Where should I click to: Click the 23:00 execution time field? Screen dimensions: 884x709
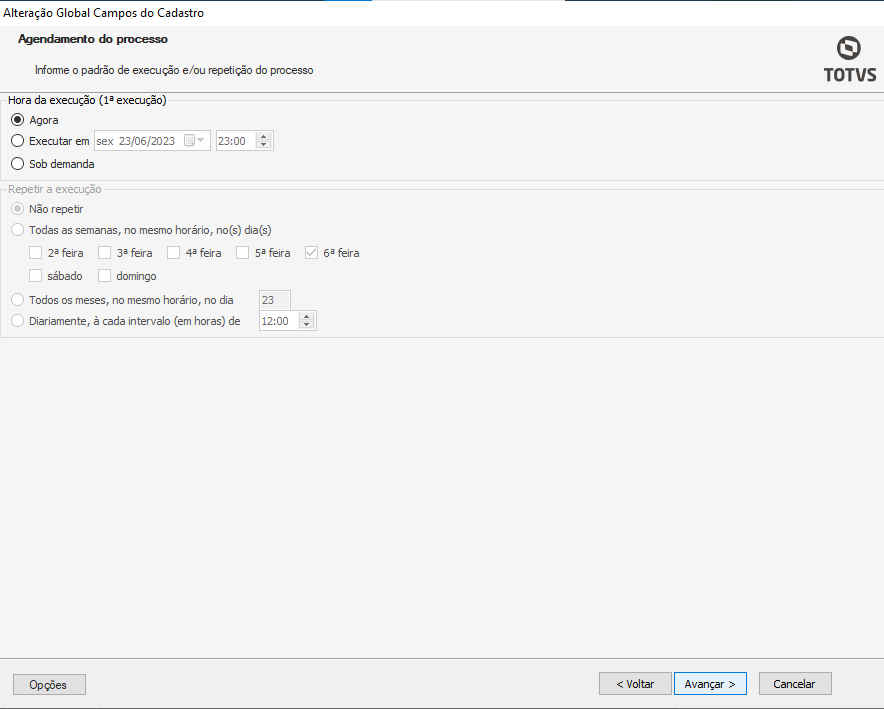(236, 141)
